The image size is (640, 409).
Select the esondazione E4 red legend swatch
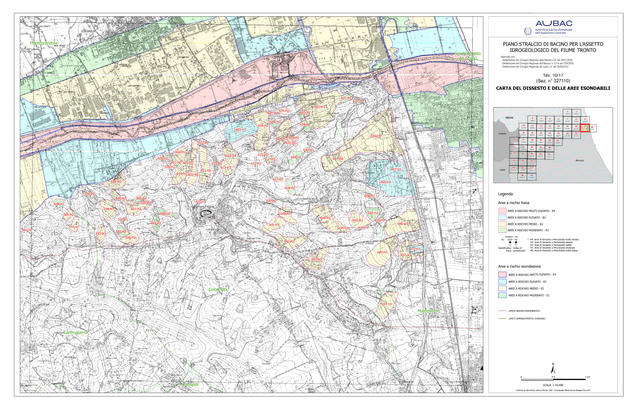(502, 275)
